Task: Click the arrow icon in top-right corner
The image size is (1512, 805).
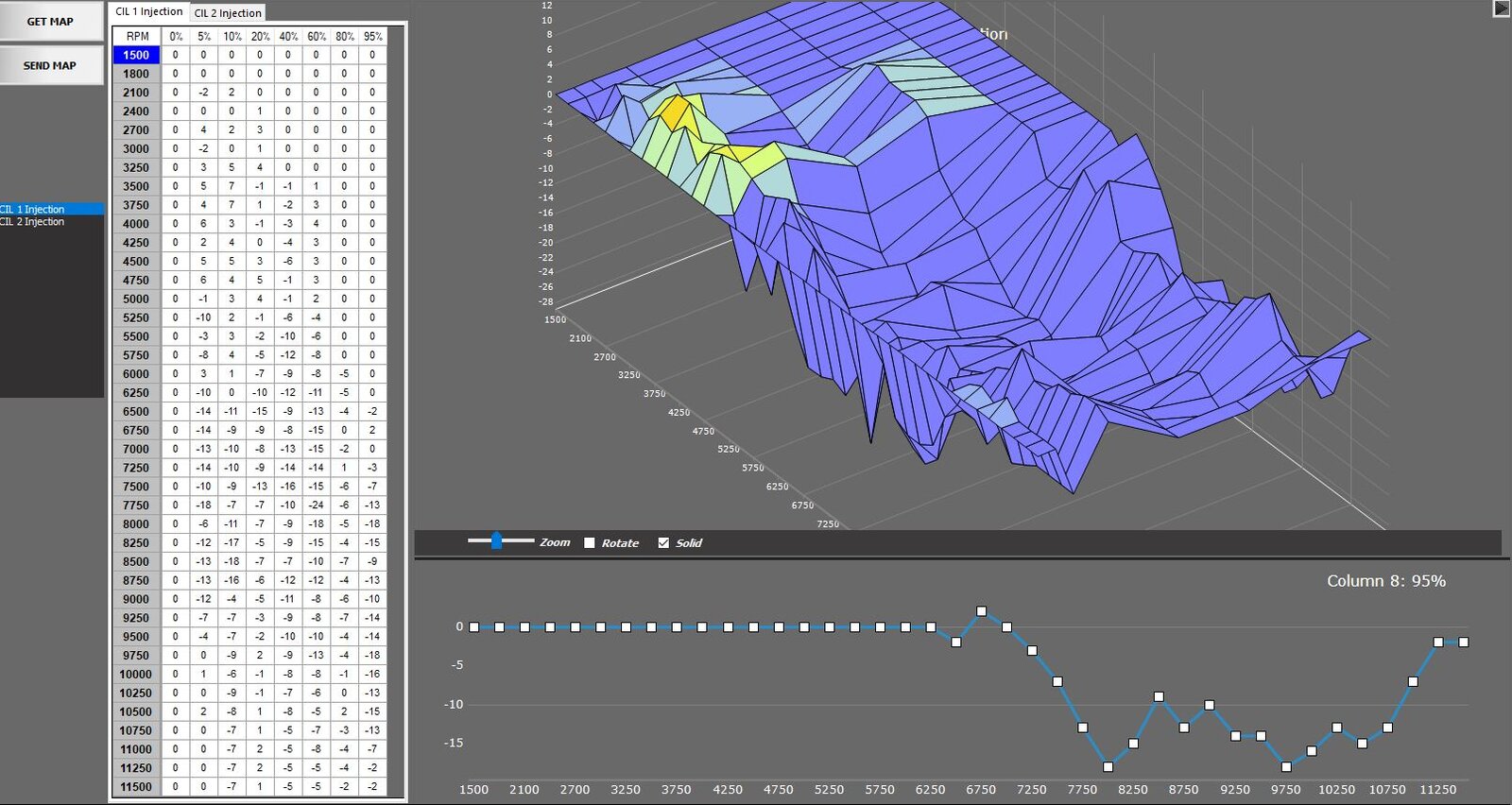Action: click(x=1501, y=9)
